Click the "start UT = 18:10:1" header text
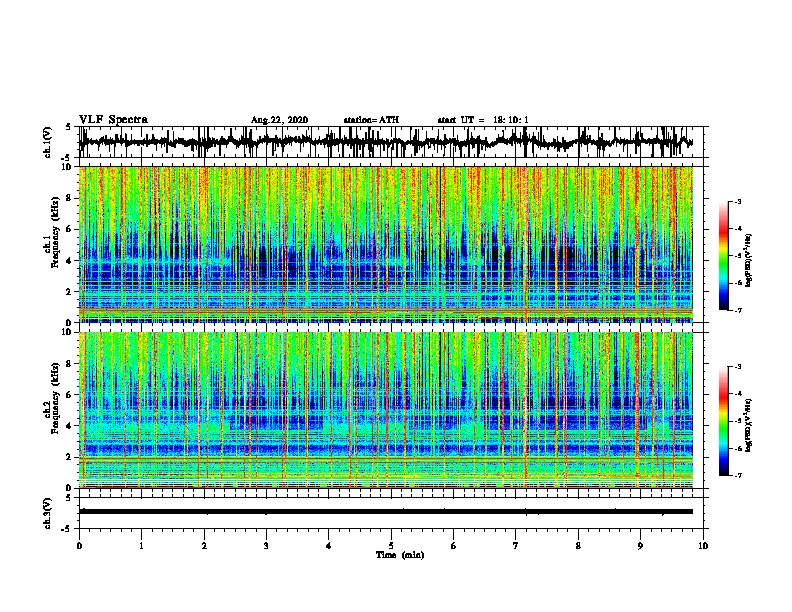This screenshot has width=792, height=612. click(483, 120)
